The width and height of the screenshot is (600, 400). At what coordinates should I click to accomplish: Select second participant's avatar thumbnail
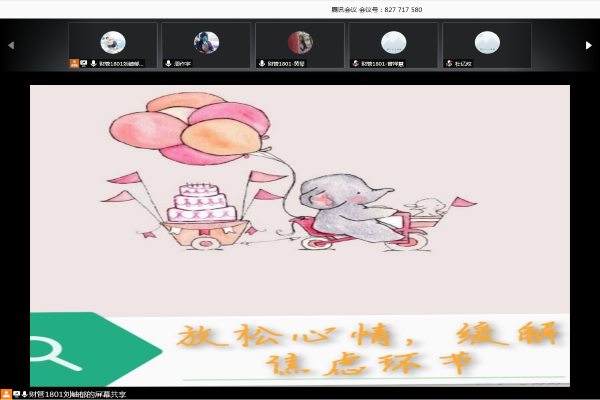206,42
